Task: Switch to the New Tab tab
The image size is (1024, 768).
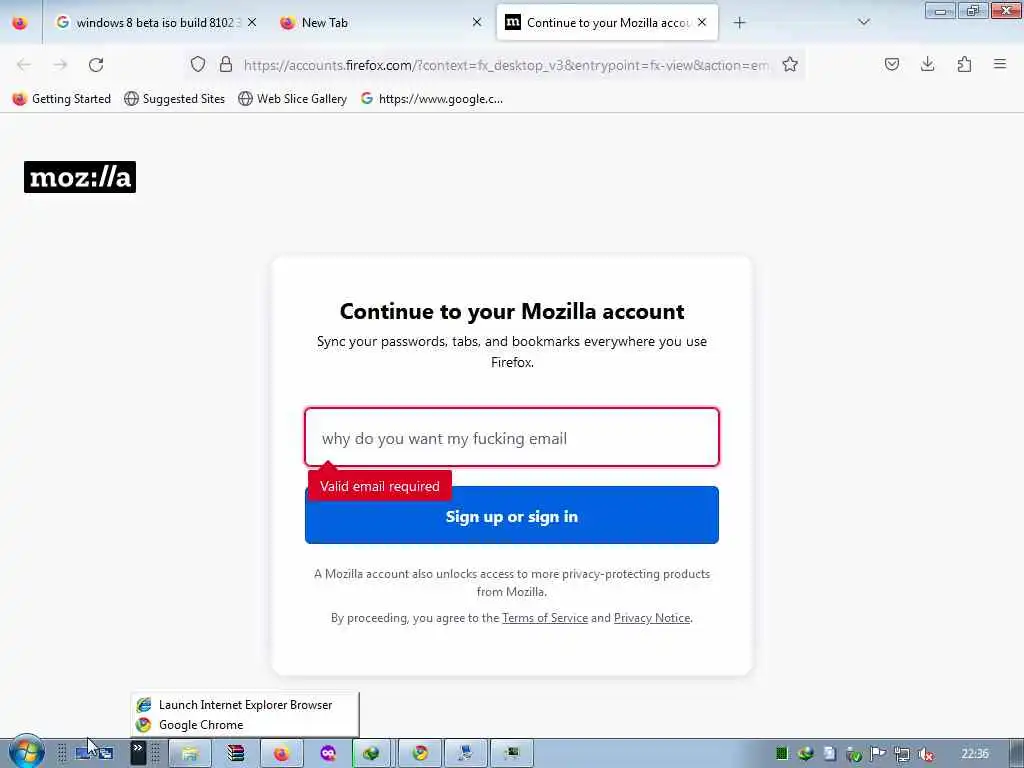Action: [380, 22]
